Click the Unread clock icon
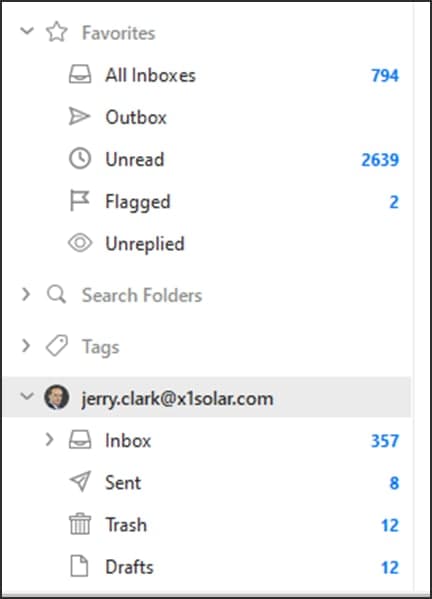The height and width of the screenshot is (599, 432). (x=80, y=159)
